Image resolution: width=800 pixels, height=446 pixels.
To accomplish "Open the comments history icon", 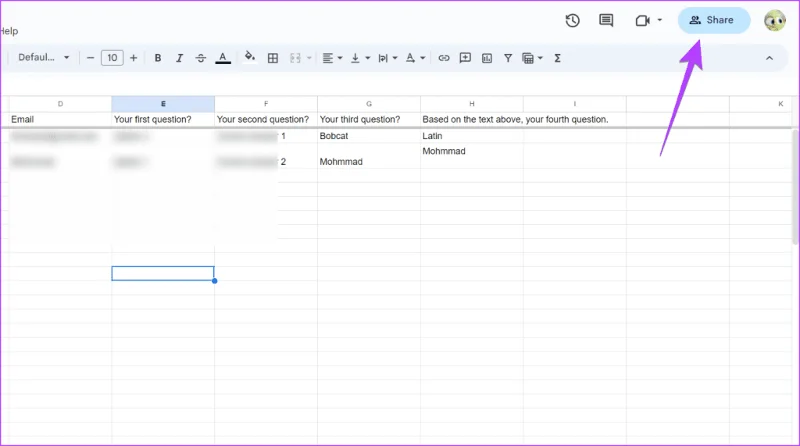I will coord(606,20).
